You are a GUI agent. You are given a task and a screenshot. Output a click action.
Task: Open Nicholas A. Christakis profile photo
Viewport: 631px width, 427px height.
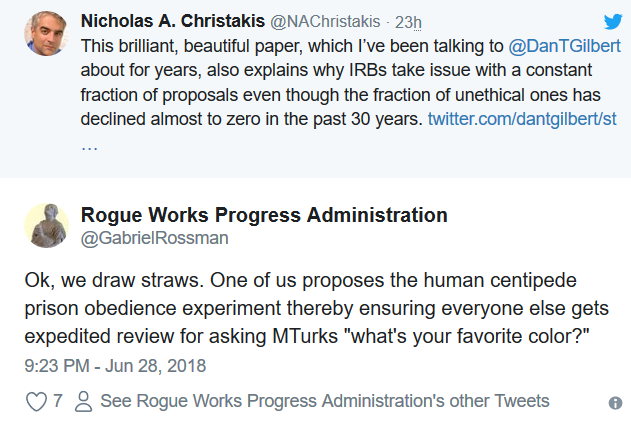pyautogui.click(x=46, y=33)
